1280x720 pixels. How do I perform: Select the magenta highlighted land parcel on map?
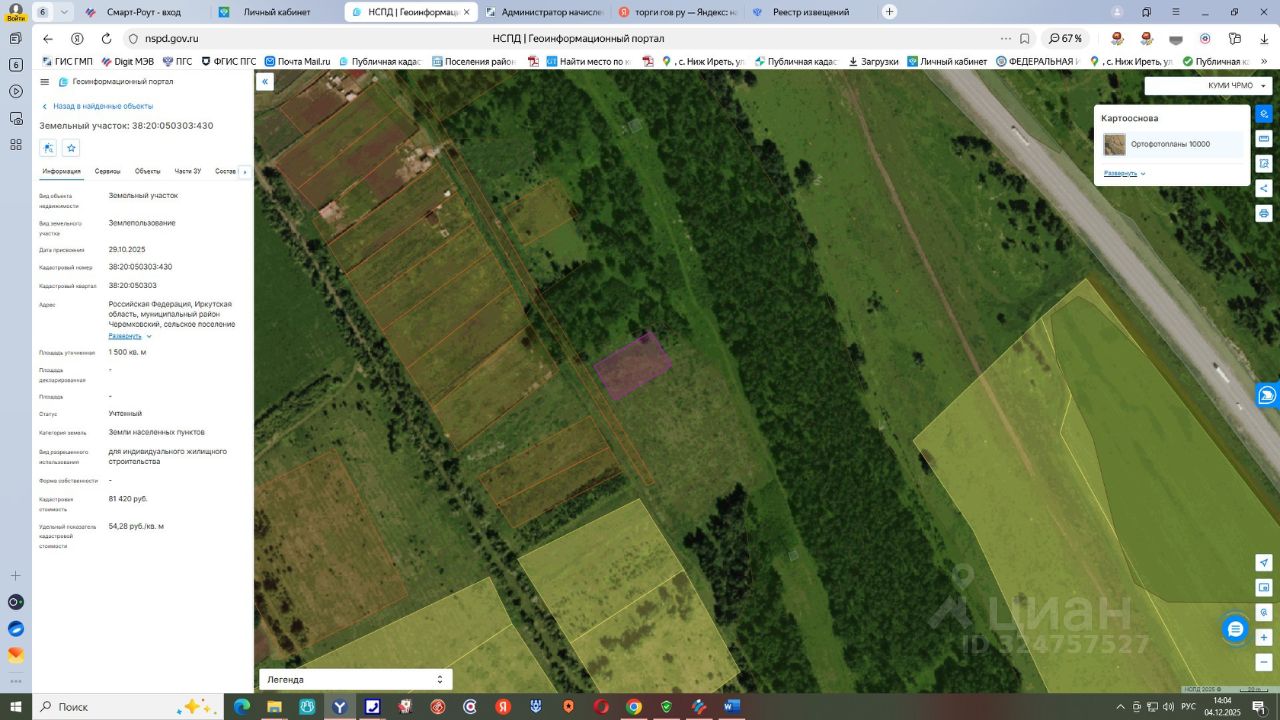pos(632,366)
